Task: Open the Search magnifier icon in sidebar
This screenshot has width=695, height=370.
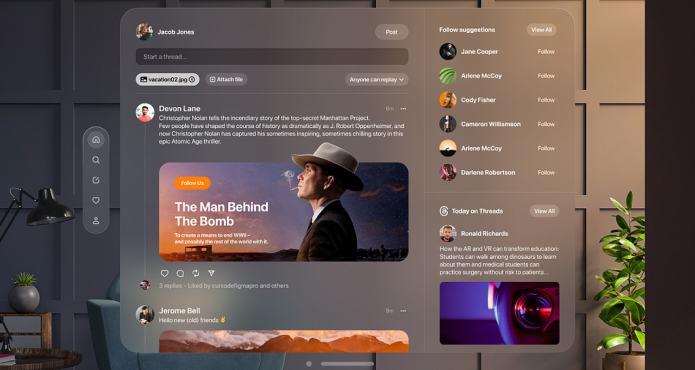Action: click(96, 160)
